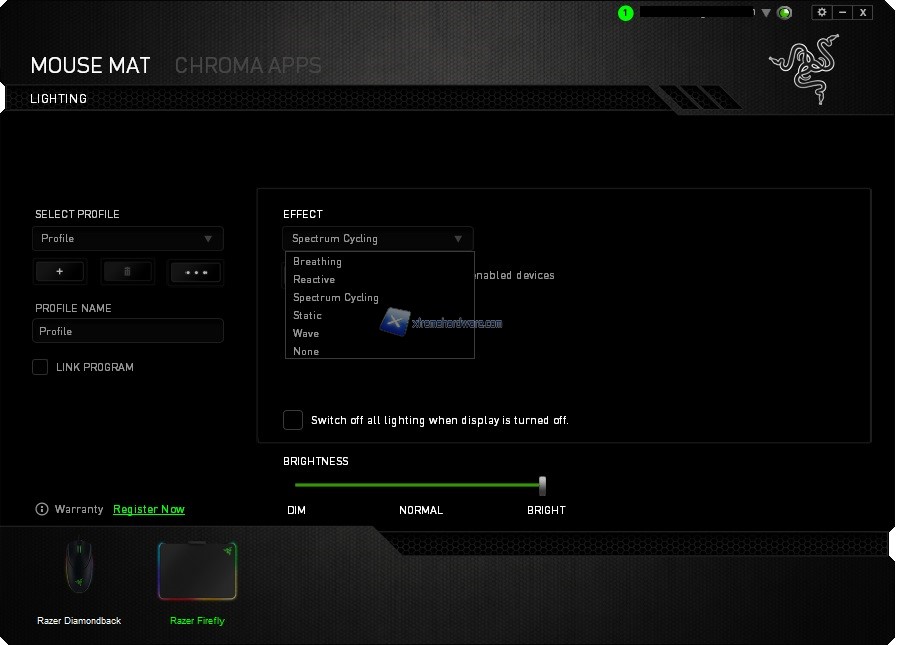This screenshot has width=897, height=645.
Task: Click the delete profile trash icon
Action: tap(127, 271)
